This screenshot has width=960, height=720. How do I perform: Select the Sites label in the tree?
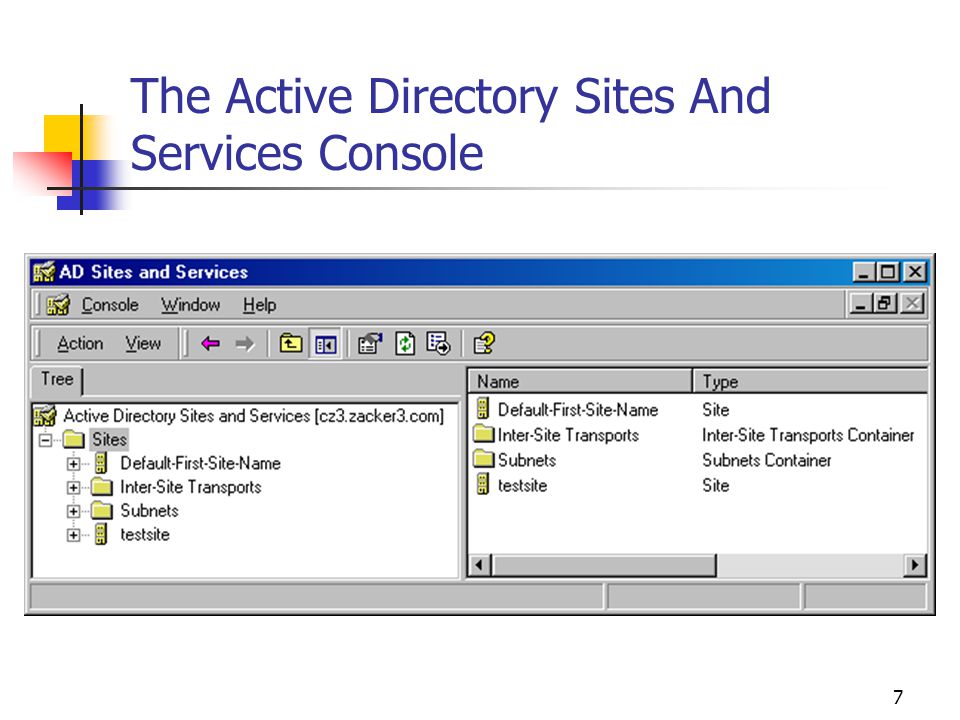point(109,440)
